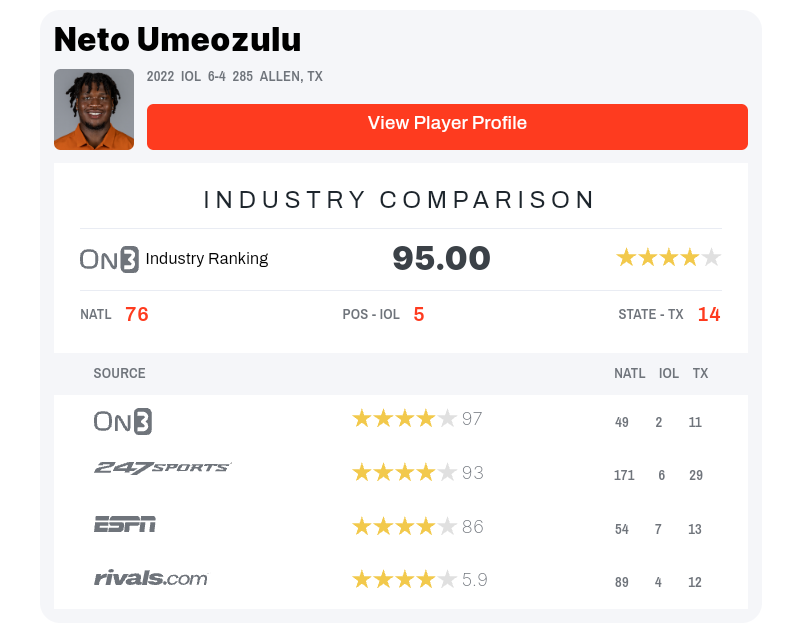Click the SOURCE column header
The image size is (800, 634).
(x=119, y=373)
